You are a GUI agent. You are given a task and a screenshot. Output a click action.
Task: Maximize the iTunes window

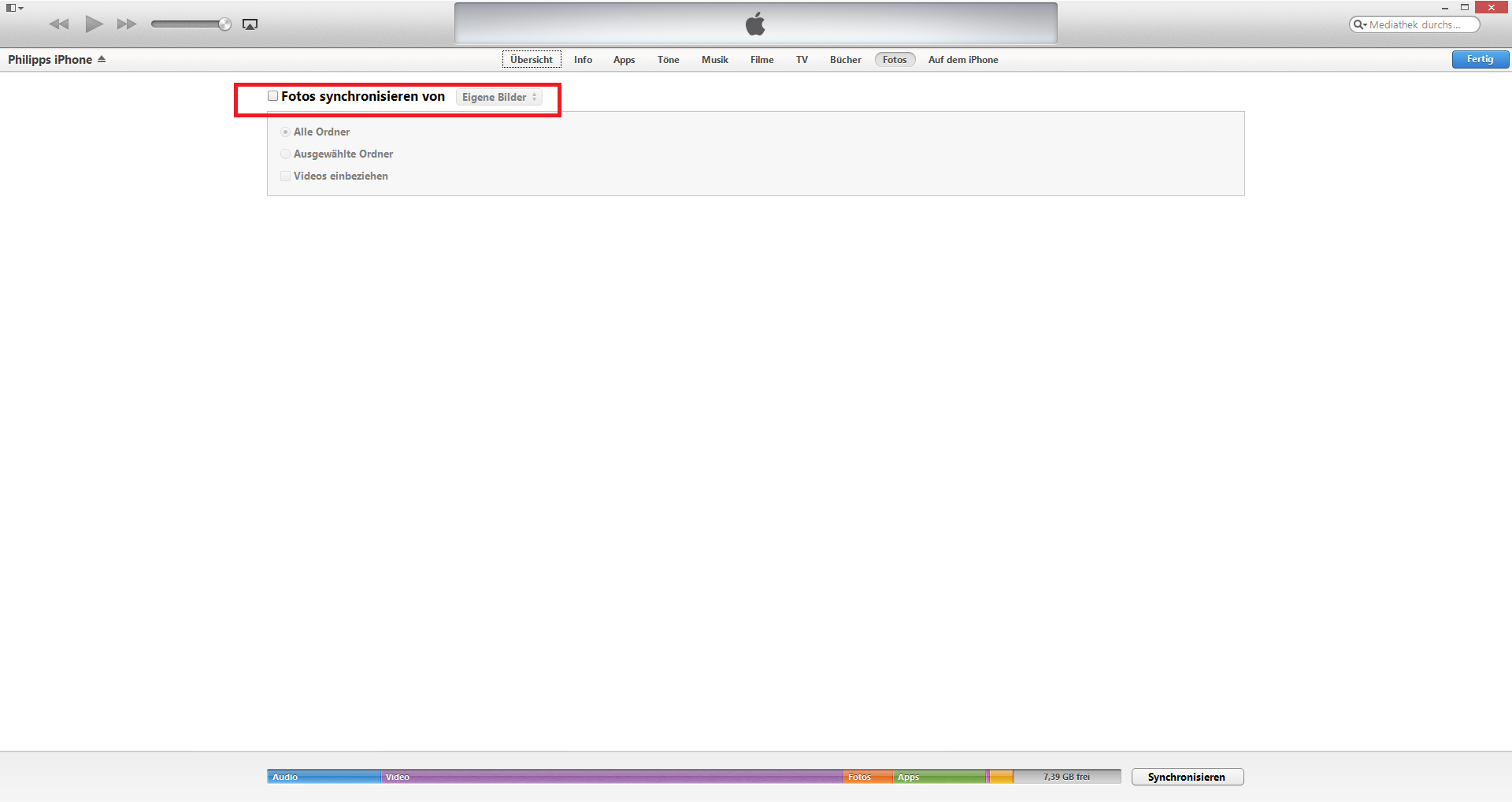[1465, 8]
